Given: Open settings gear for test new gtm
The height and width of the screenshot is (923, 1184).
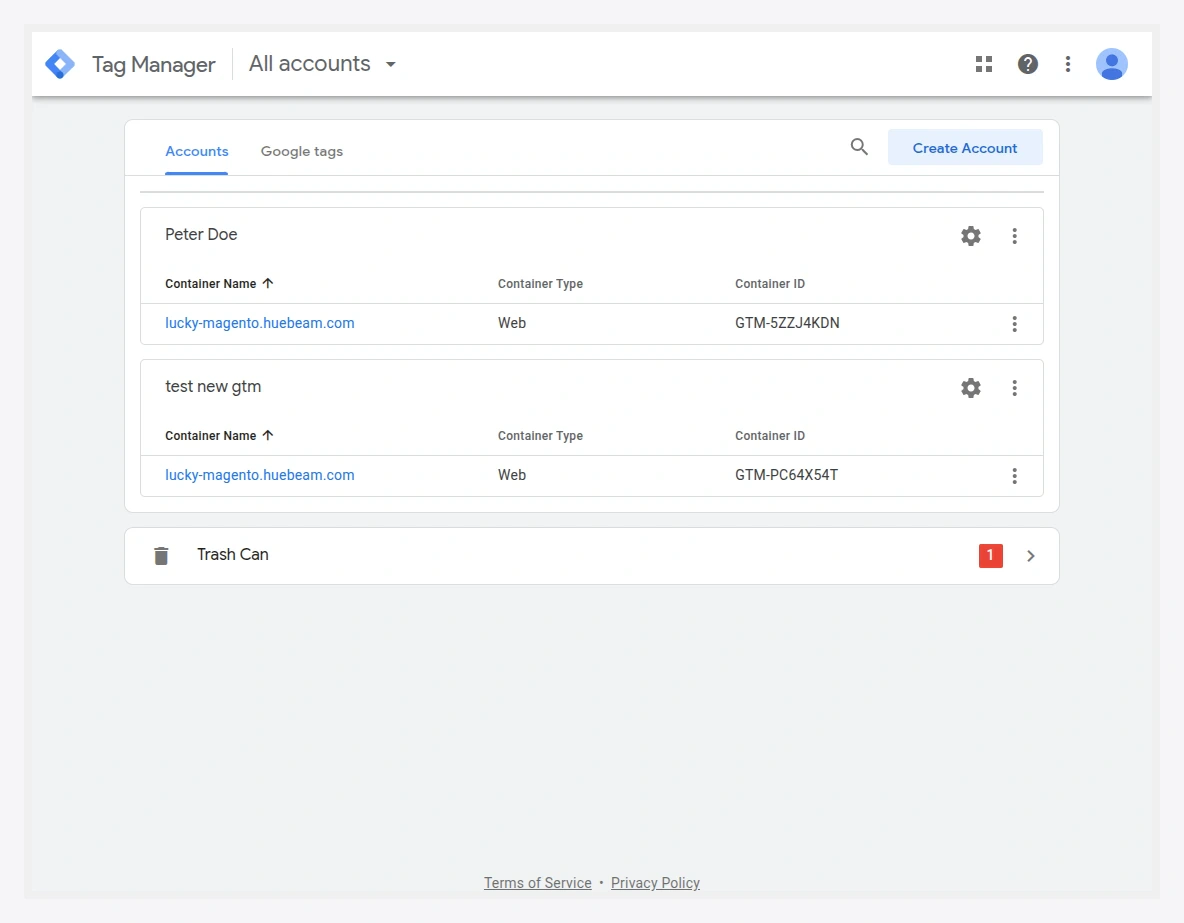Looking at the screenshot, I should [970, 387].
